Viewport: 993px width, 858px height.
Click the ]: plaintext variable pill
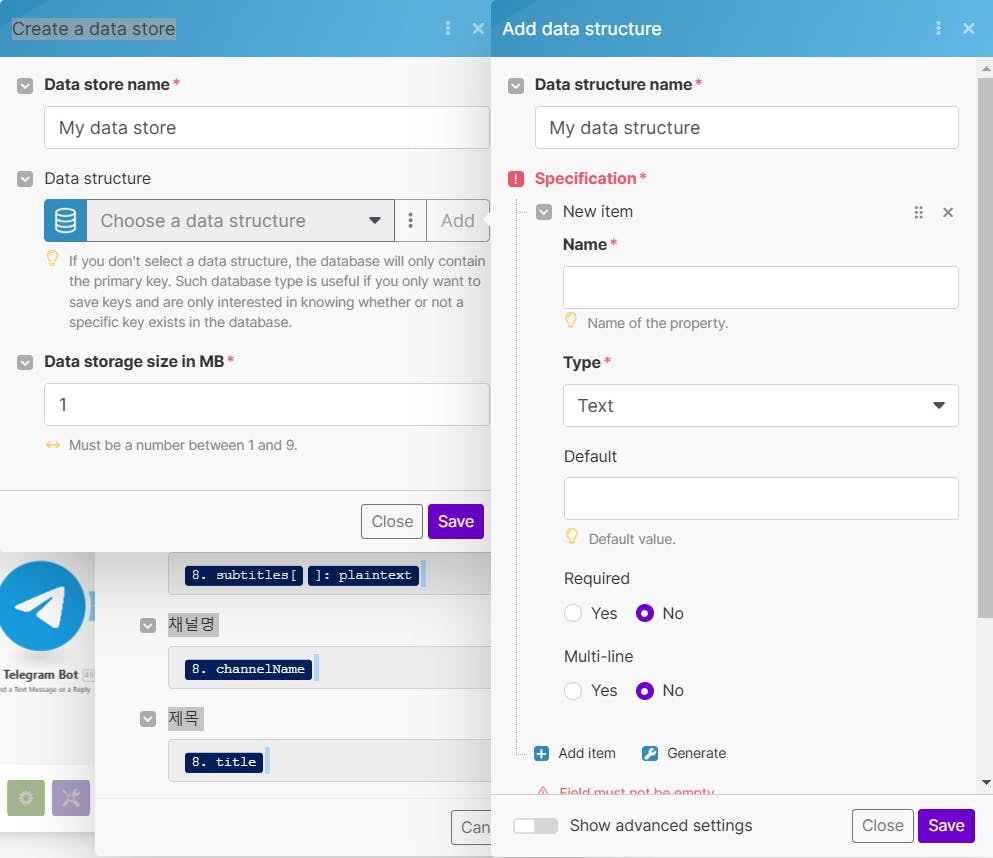(x=364, y=575)
